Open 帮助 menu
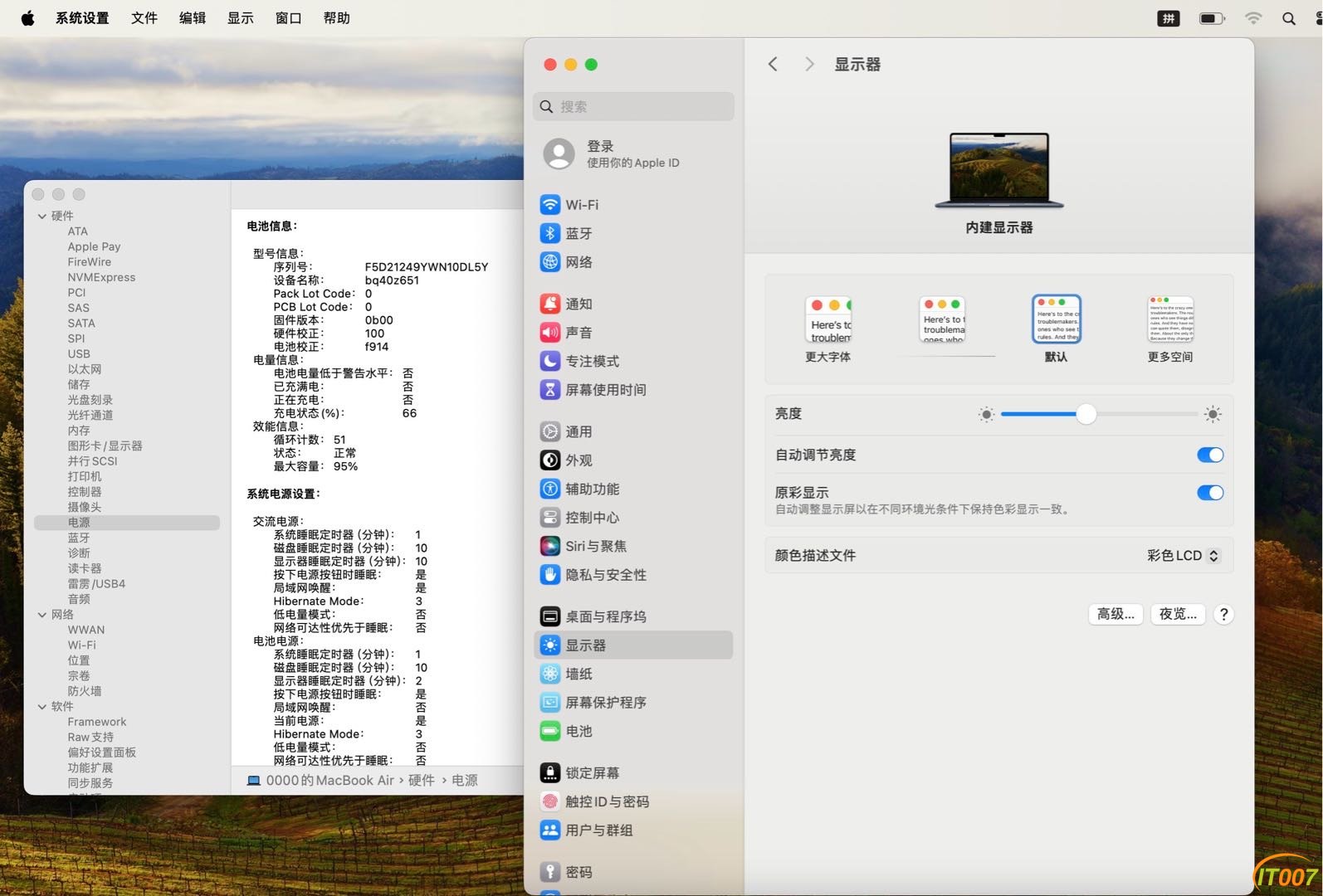Viewport: 1323px width, 896px height. [337, 18]
